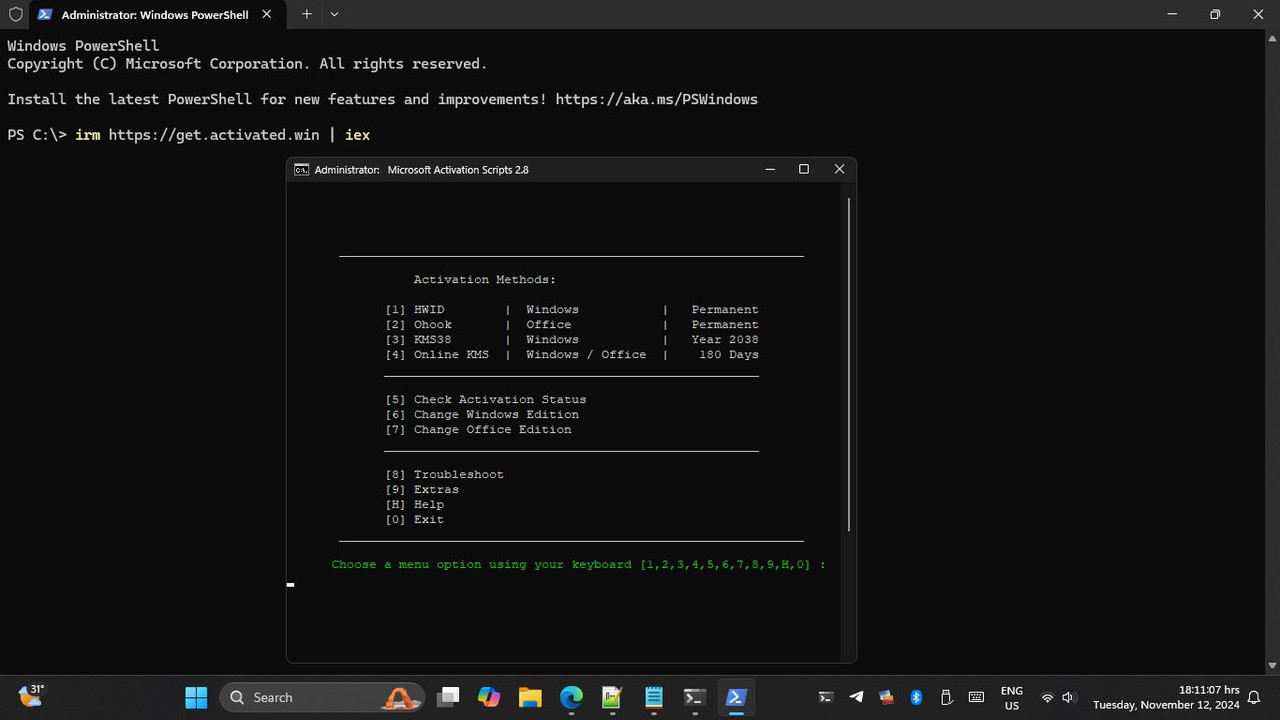The width and height of the screenshot is (1280, 720).
Task: Click the 'Year 2038' value
Action: click(725, 340)
